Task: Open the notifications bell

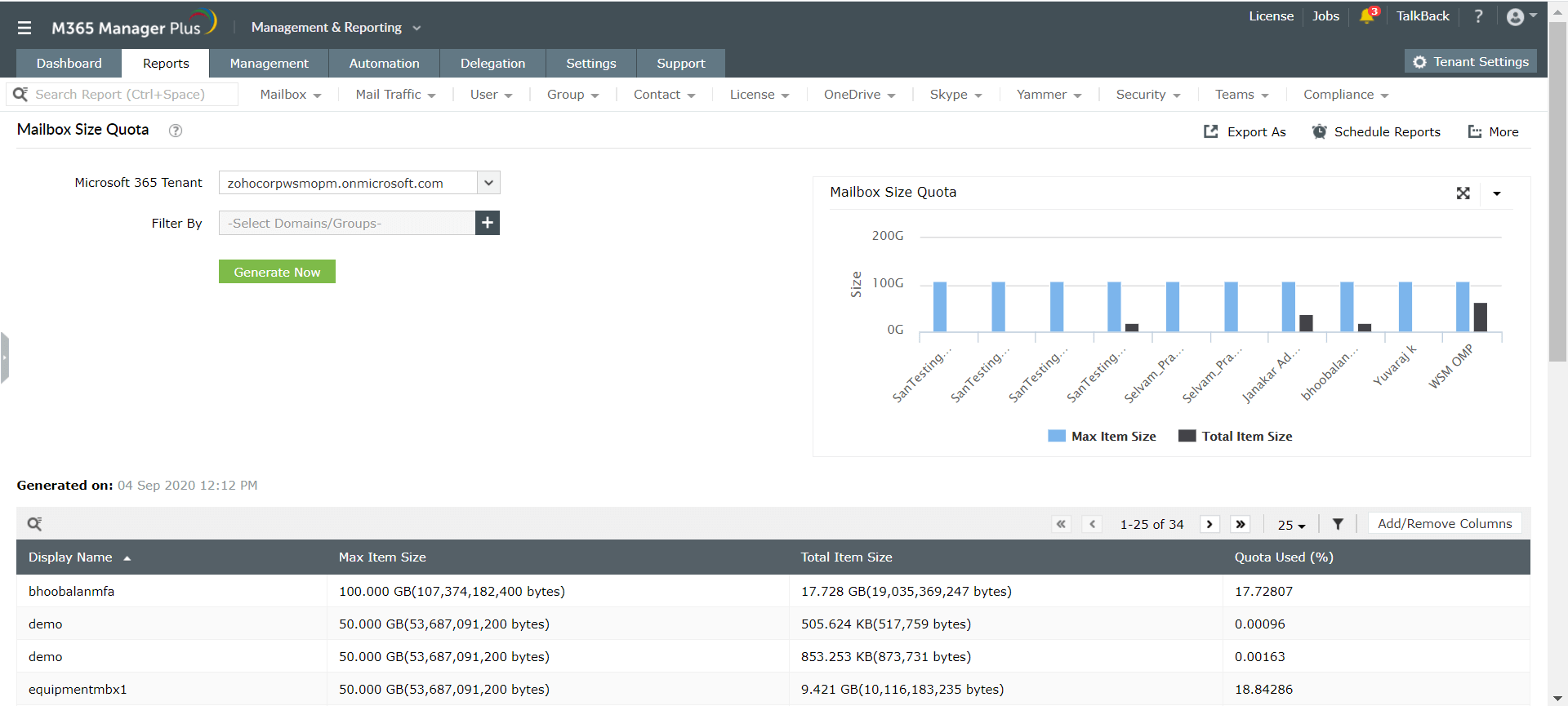Action: (1367, 16)
